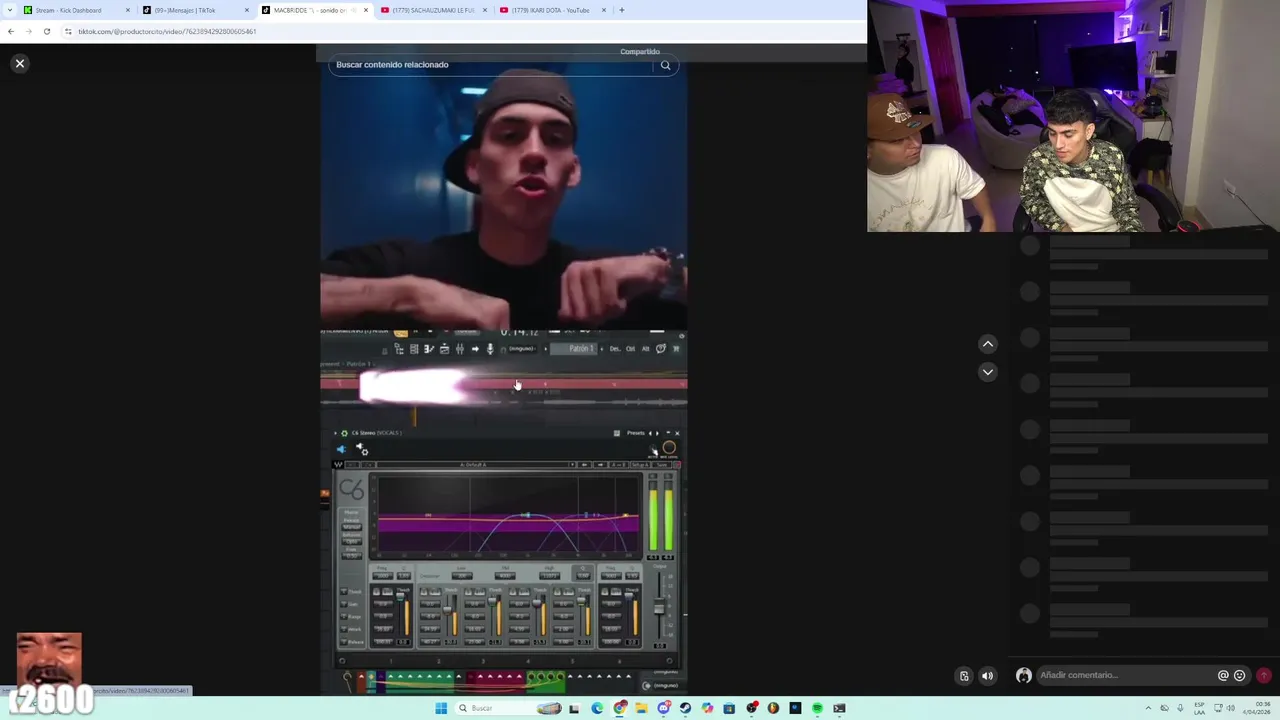Open Steam from the taskbar
1280x720 pixels.
[x=685, y=708]
